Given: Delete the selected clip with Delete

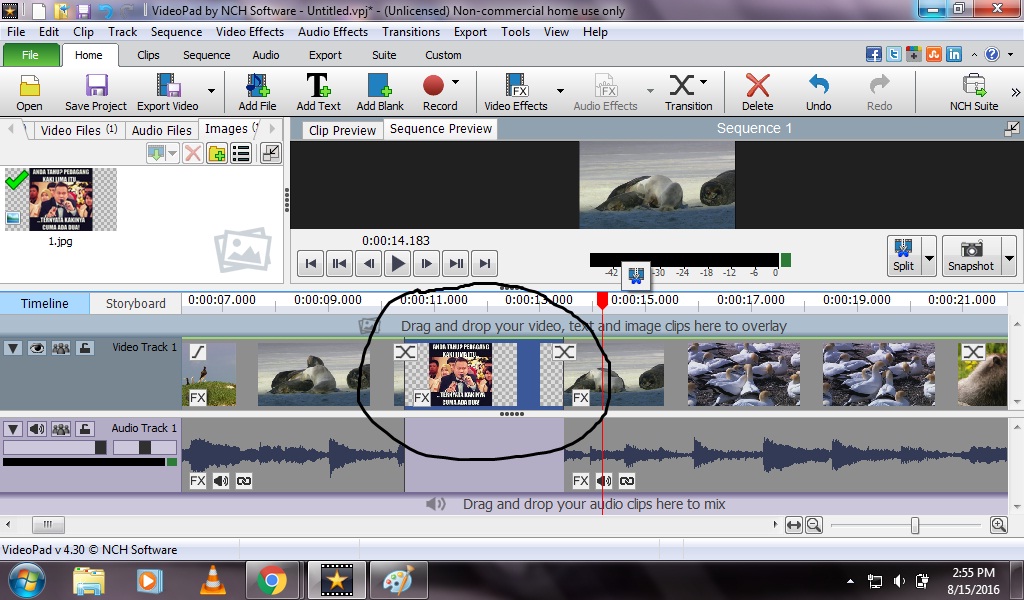Looking at the screenshot, I should click(x=758, y=93).
